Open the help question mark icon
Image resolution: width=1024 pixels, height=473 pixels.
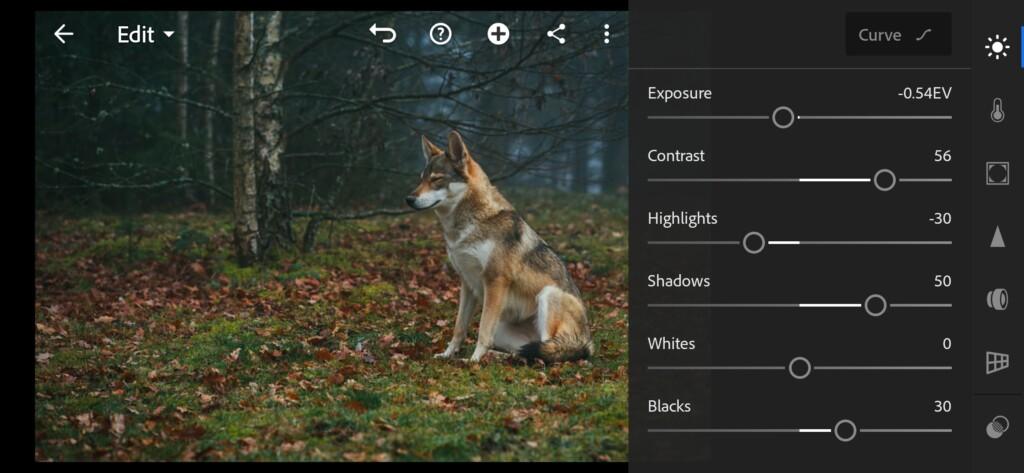440,34
